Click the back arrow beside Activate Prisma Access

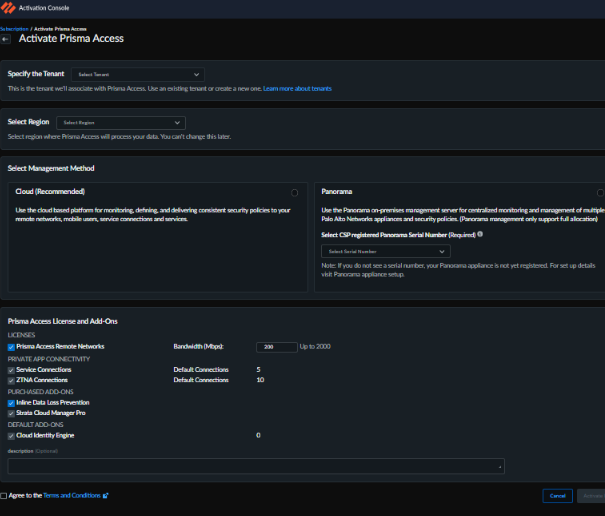(x=6, y=38)
